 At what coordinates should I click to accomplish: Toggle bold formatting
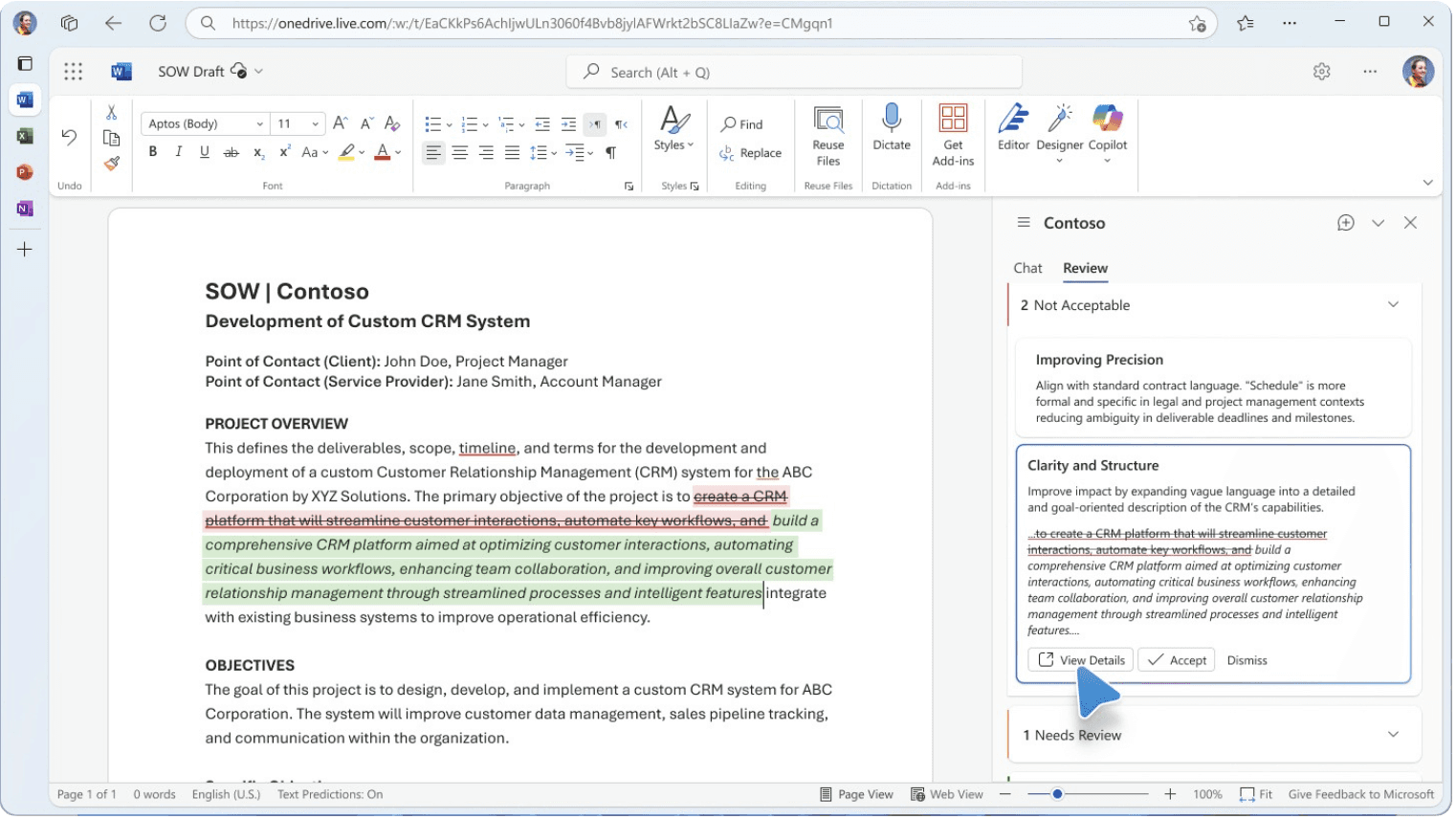[153, 152]
